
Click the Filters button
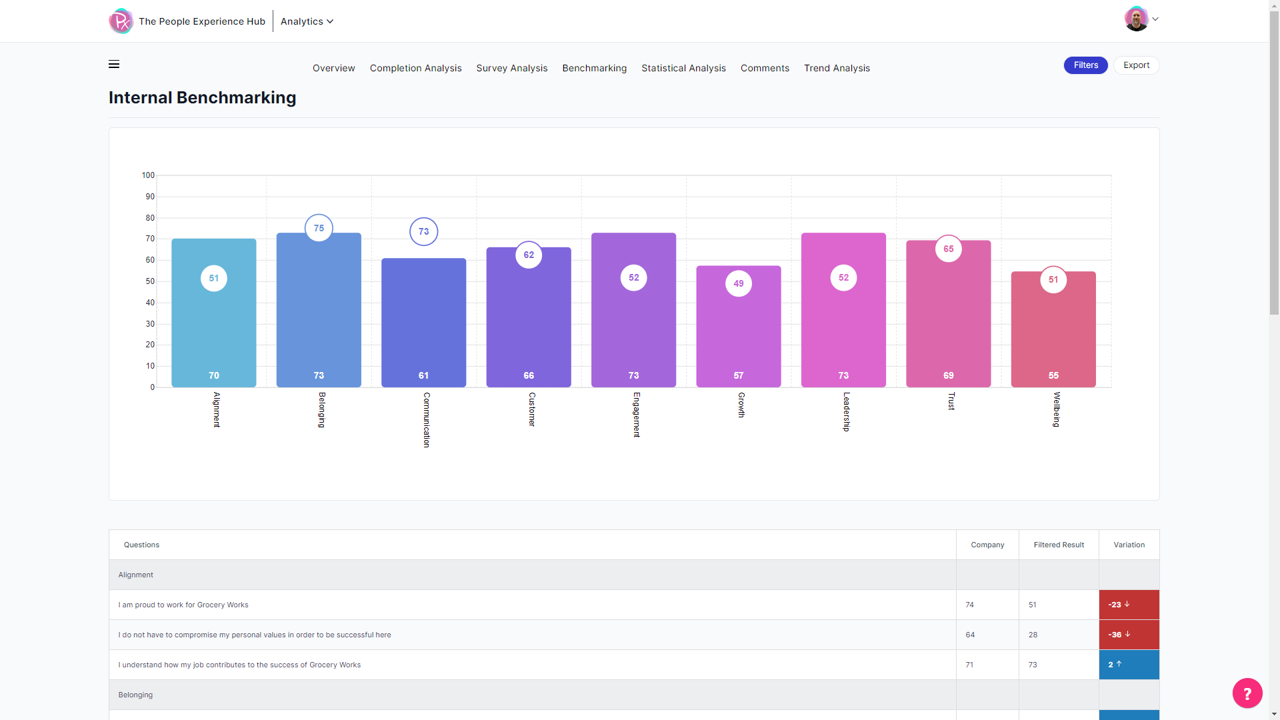click(x=1085, y=64)
